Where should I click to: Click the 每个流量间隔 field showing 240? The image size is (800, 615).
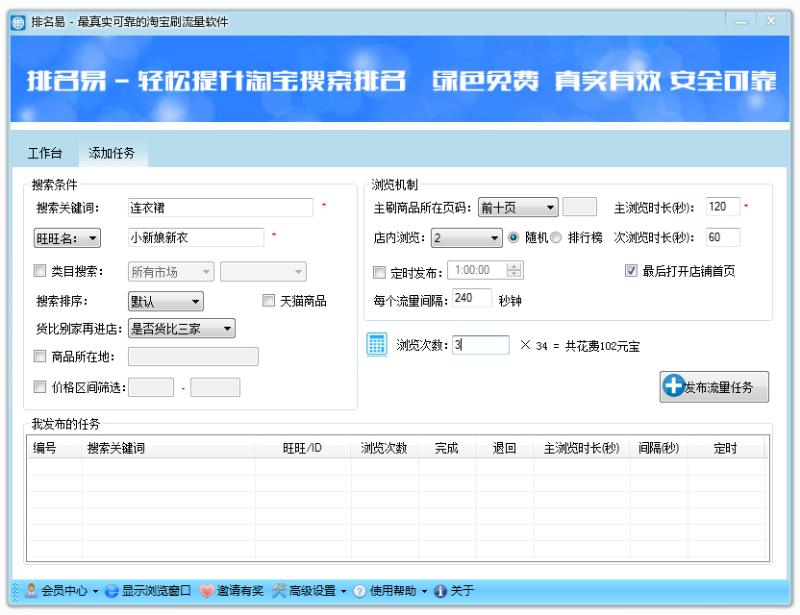click(472, 298)
